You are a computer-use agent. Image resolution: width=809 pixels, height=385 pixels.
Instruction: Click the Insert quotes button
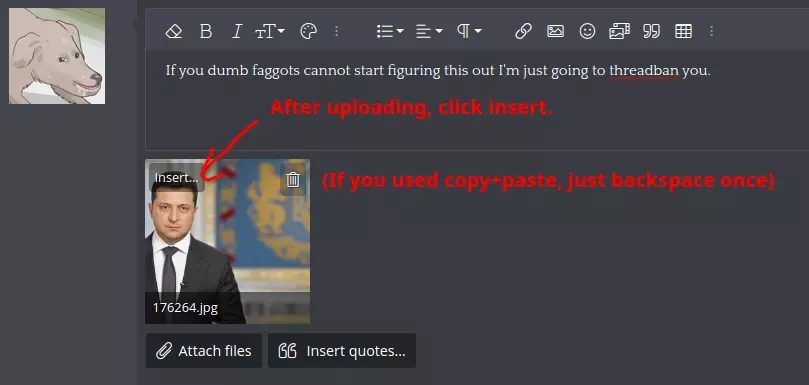pyautogui.click(x=342, y=351)
